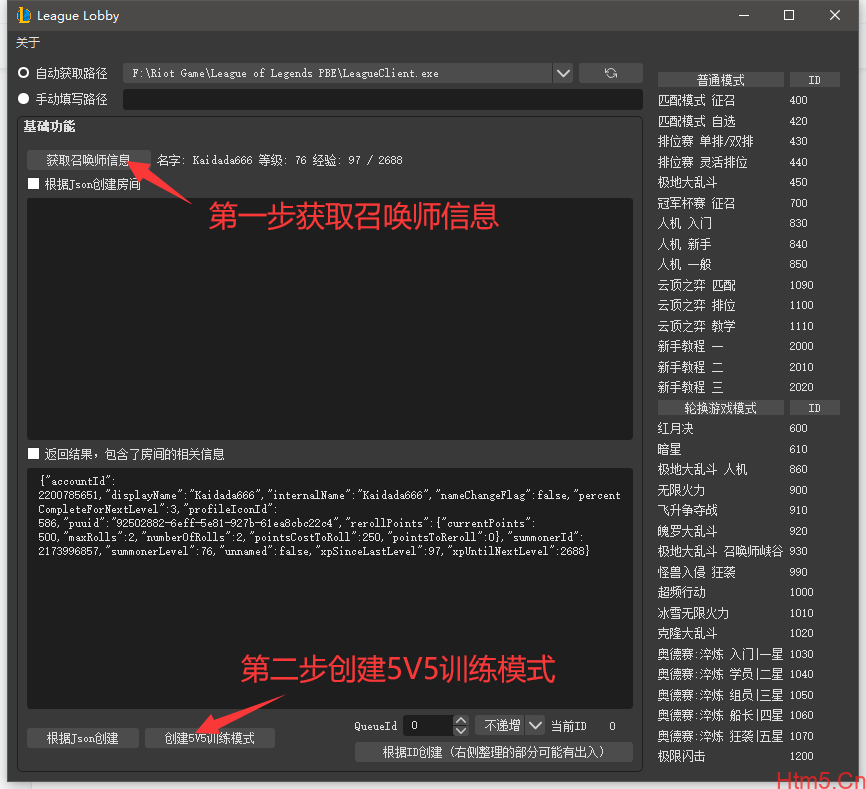Viewport: 866px width, 789px height.
Task: Select the 手动填写路径 radio button
Action: (x=23, y=99)
